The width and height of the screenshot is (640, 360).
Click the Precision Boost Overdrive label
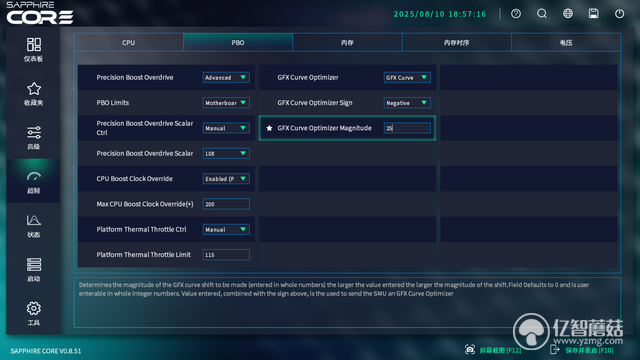click(x=135, y=78)
